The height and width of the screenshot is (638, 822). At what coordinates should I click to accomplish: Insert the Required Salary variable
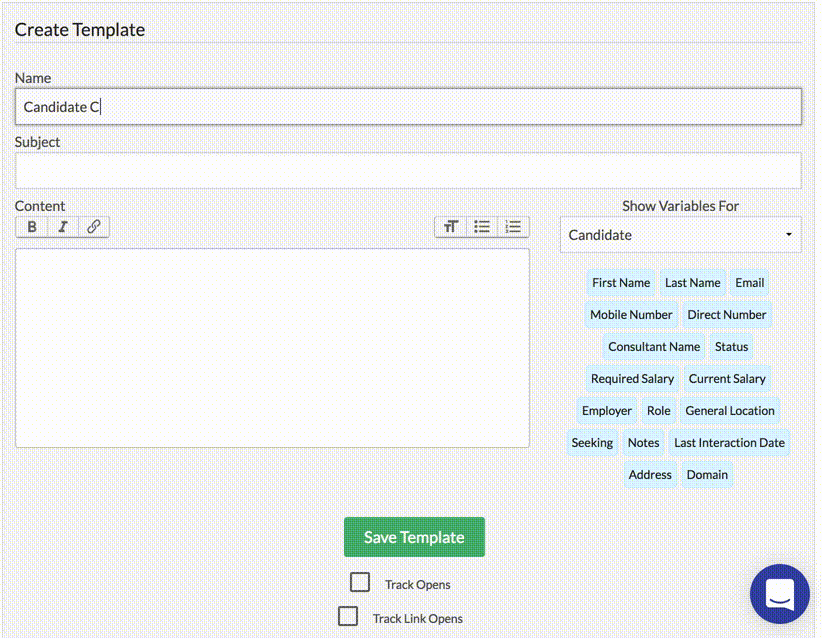[x=632, y=379]
